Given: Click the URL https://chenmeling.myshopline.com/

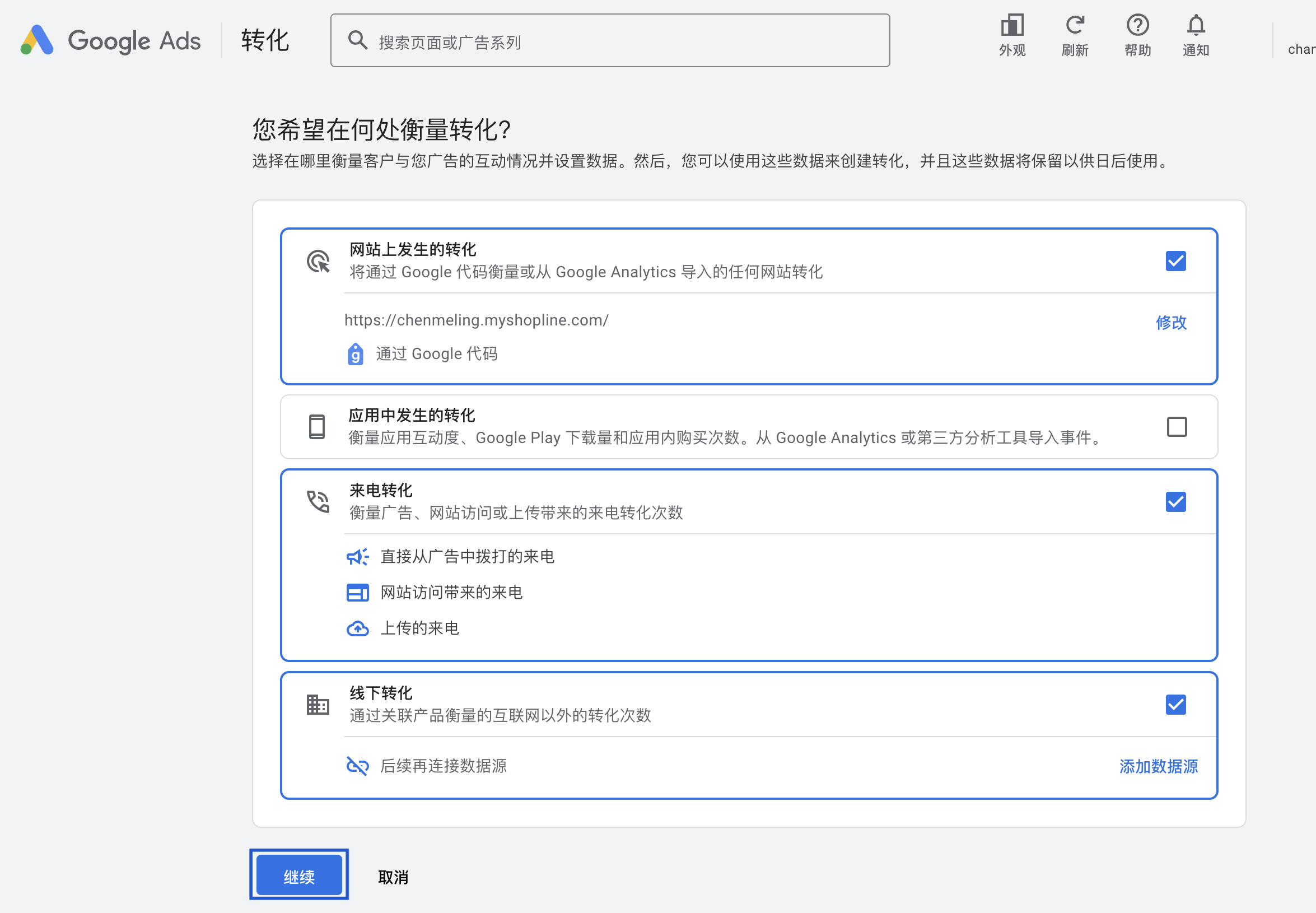Looking at the screenshot, I should pyautogui.click(x=477, y=320).
